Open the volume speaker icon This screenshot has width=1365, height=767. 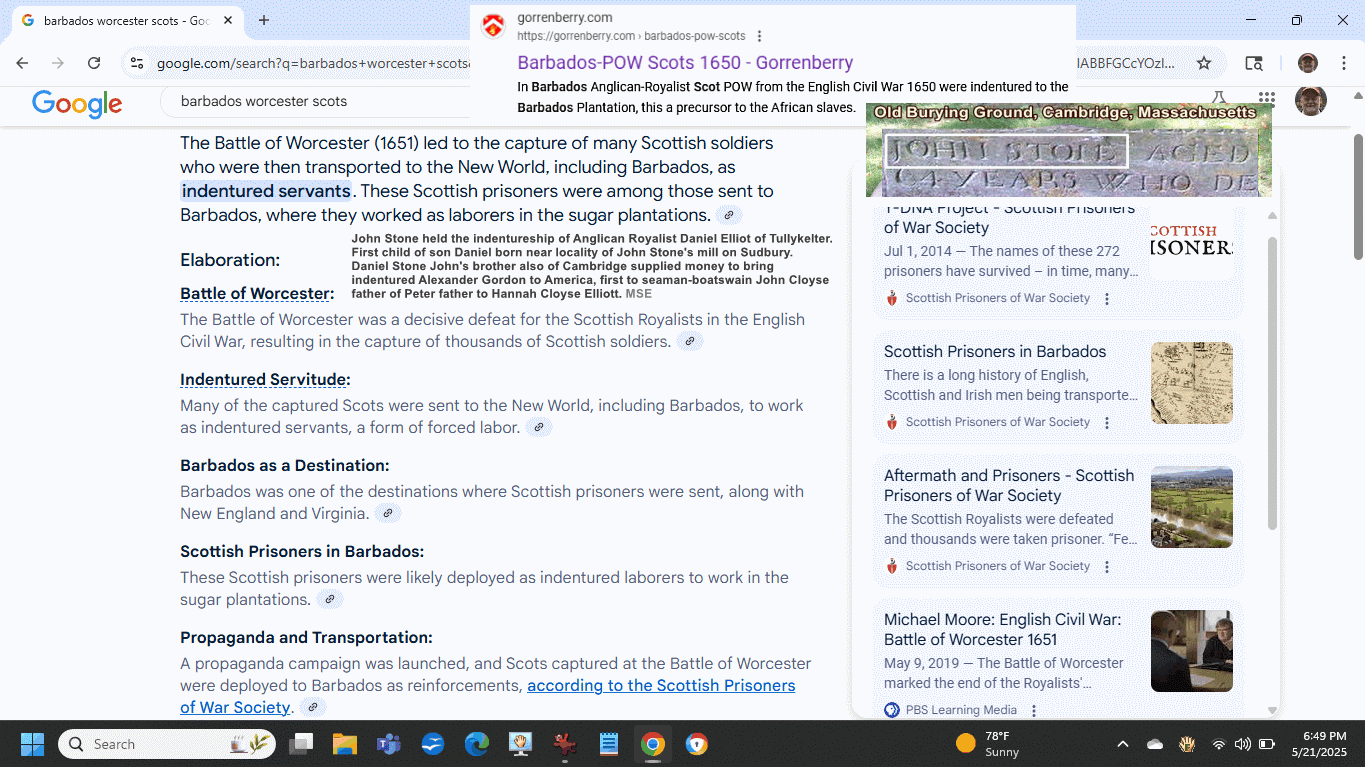pyautogui.click(x=1243, y=744)
